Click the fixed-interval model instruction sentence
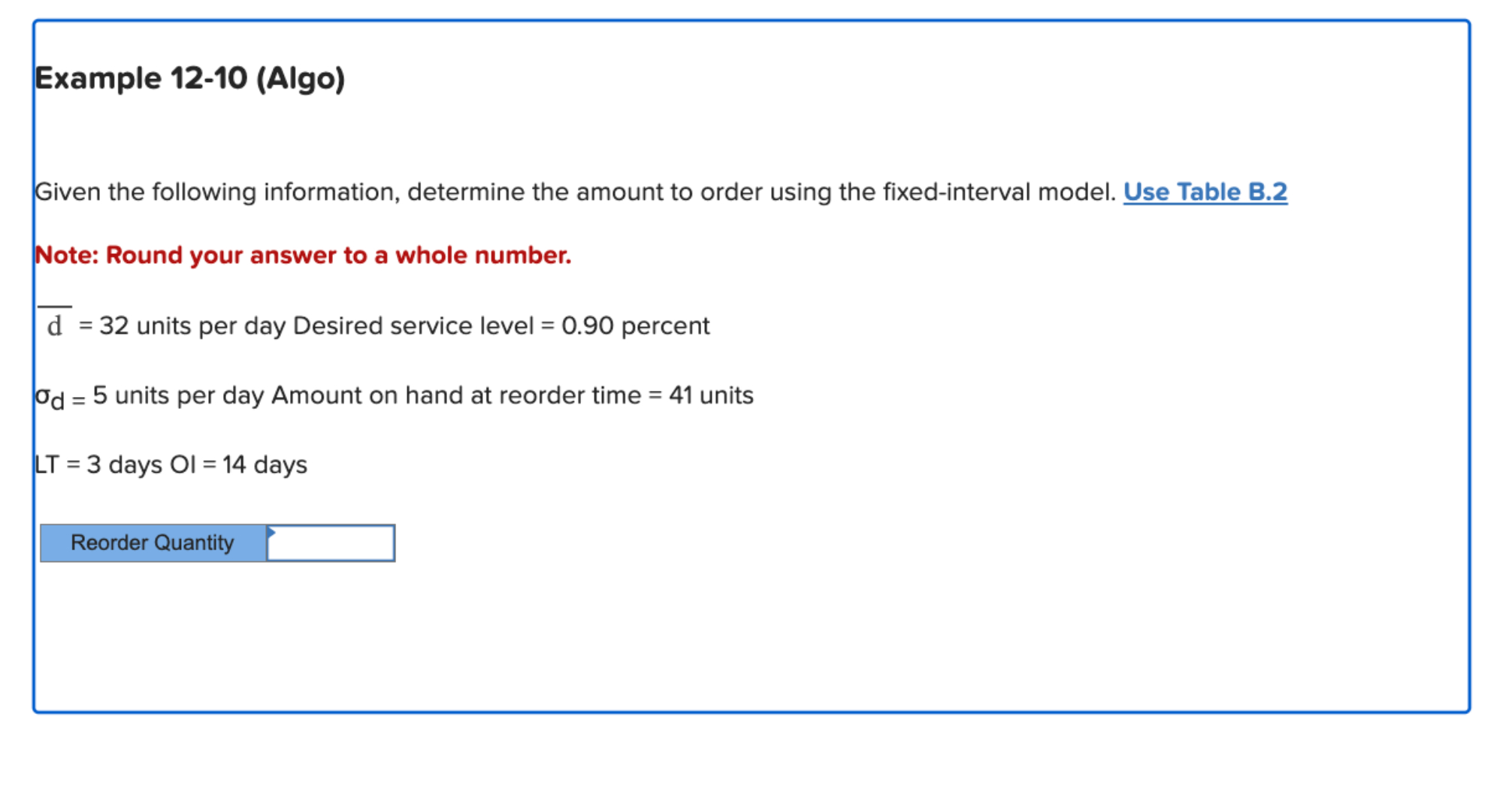1512x799 pixels. coord(571,192)
